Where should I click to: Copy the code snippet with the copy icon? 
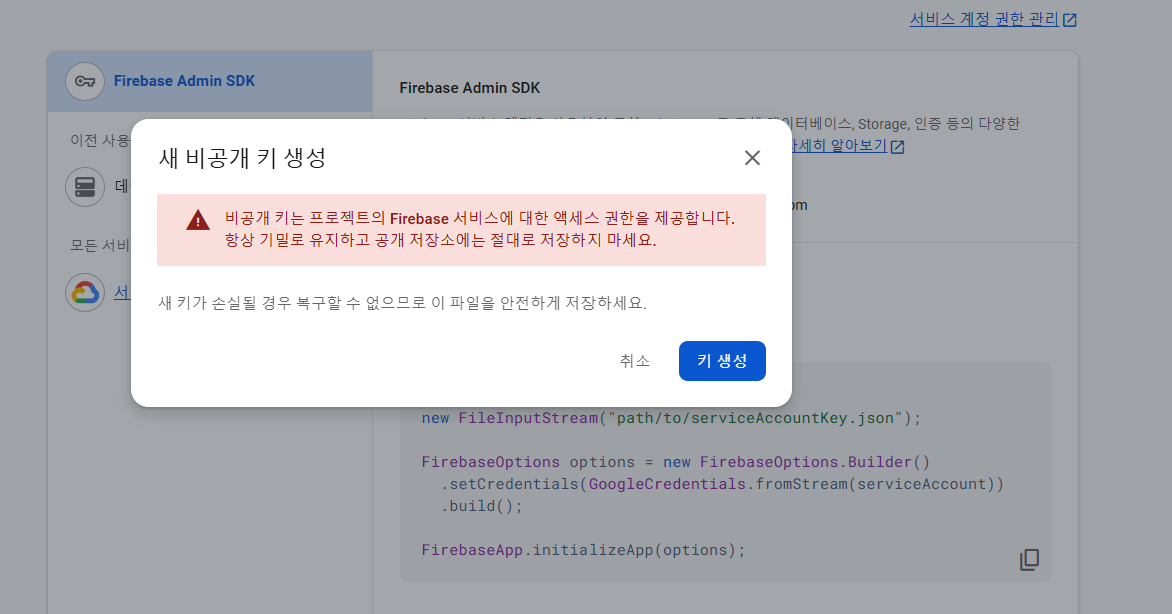point(1029,559)
